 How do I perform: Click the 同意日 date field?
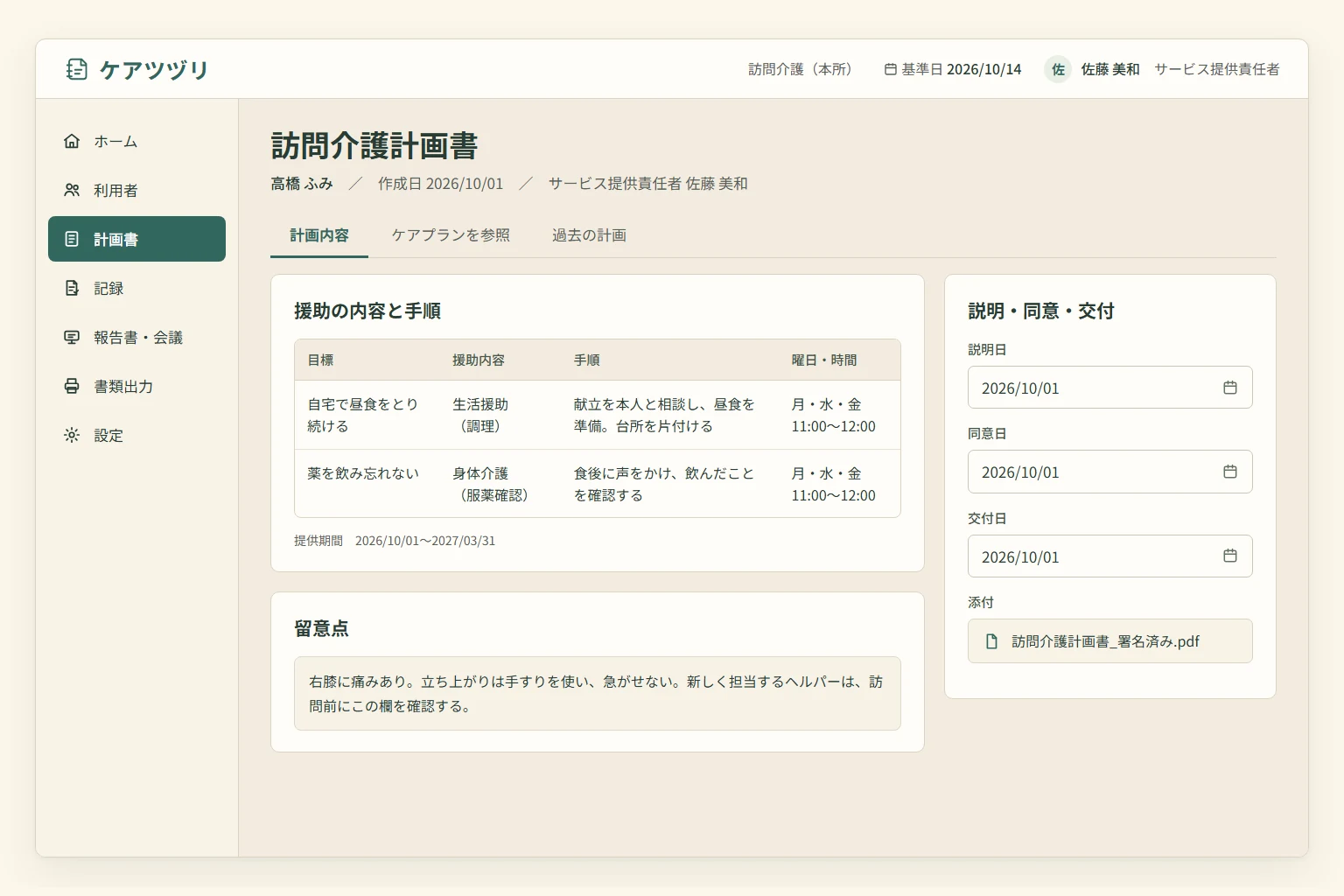click(x=1109, y=472)
